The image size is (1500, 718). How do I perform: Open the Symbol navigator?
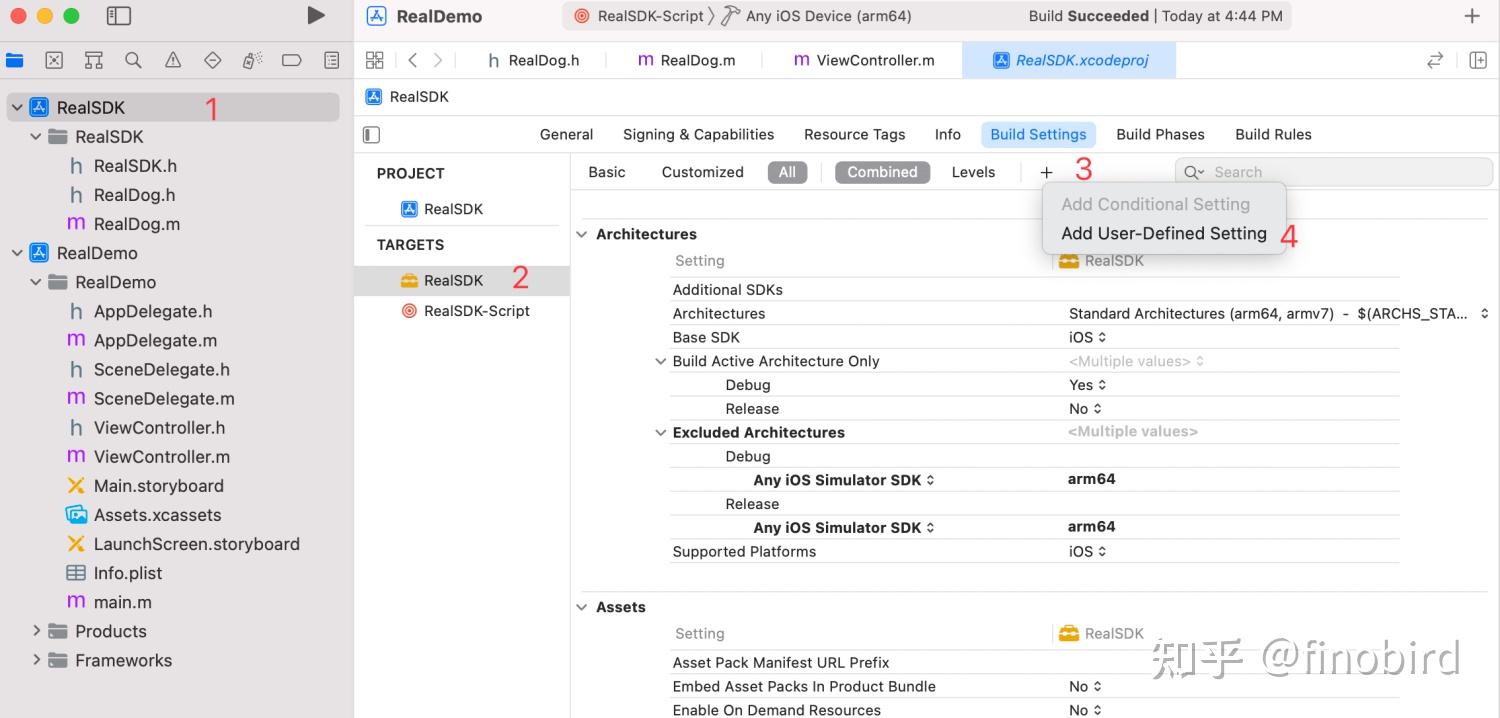93,60
